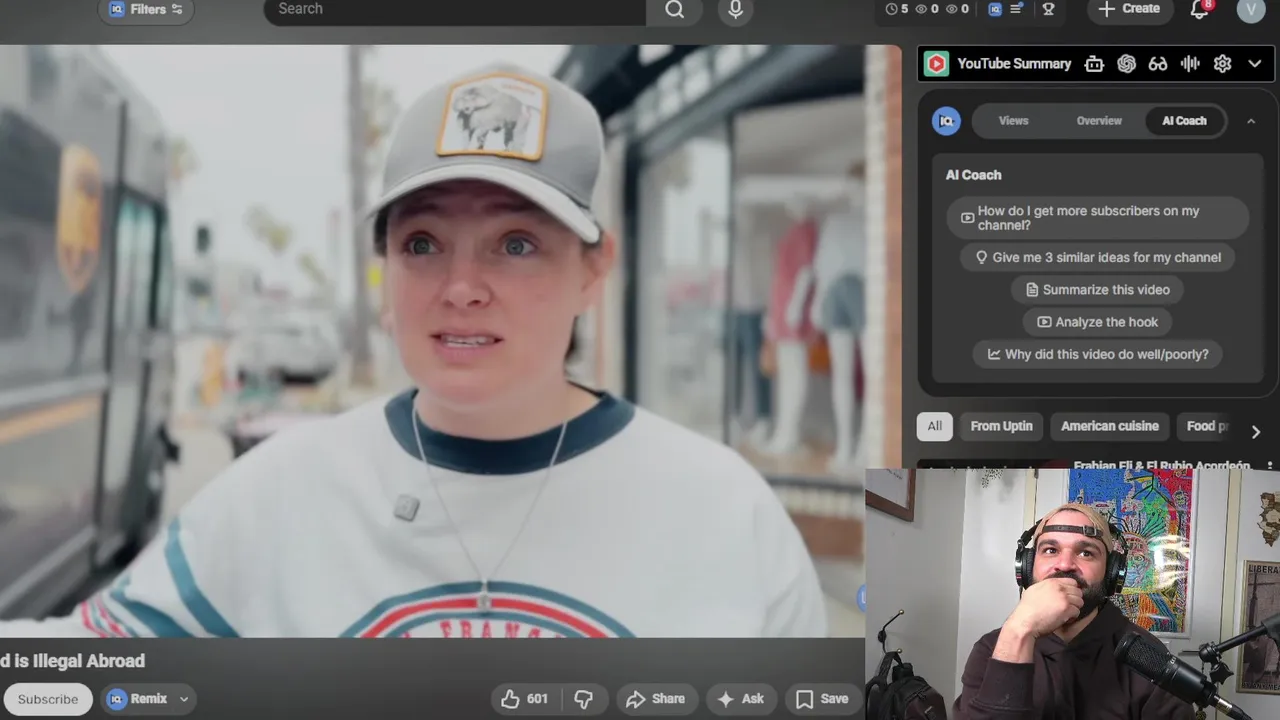
Task: Start voice search with microphone icon
Action: (x=736, y=9)
